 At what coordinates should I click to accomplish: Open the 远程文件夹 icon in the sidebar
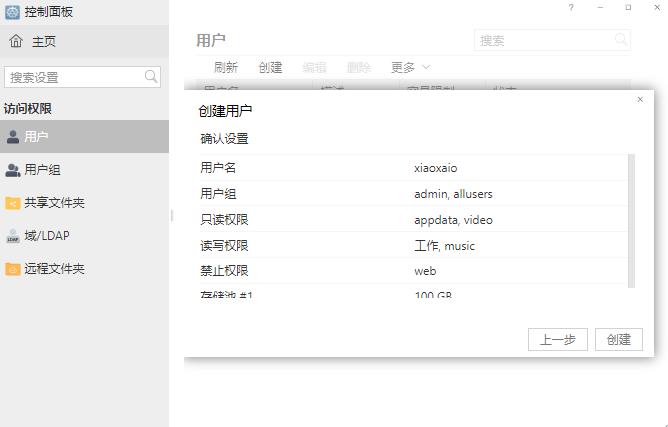coord(13,269)
